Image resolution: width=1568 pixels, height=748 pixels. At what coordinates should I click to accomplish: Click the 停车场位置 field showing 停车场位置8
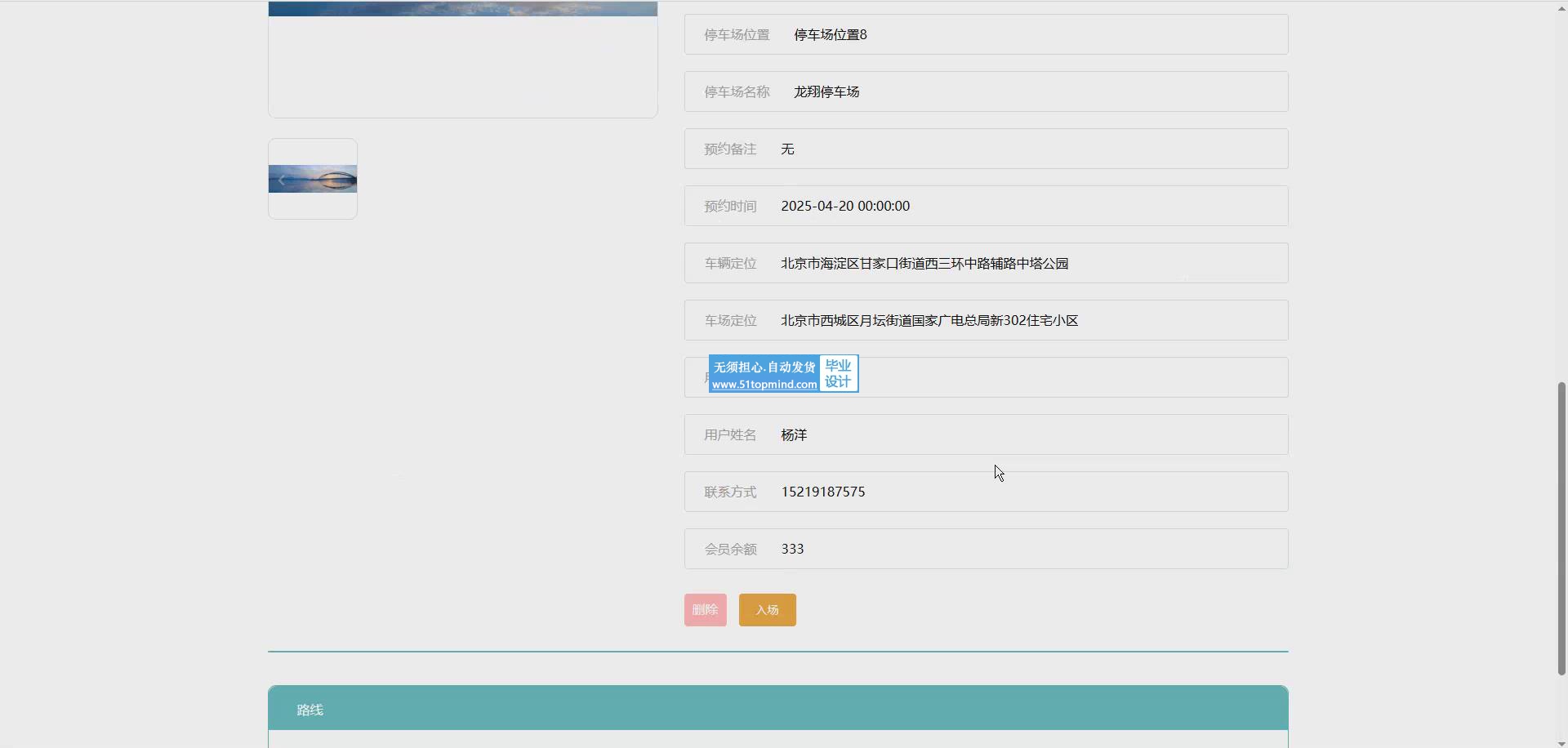coord(986,34)
